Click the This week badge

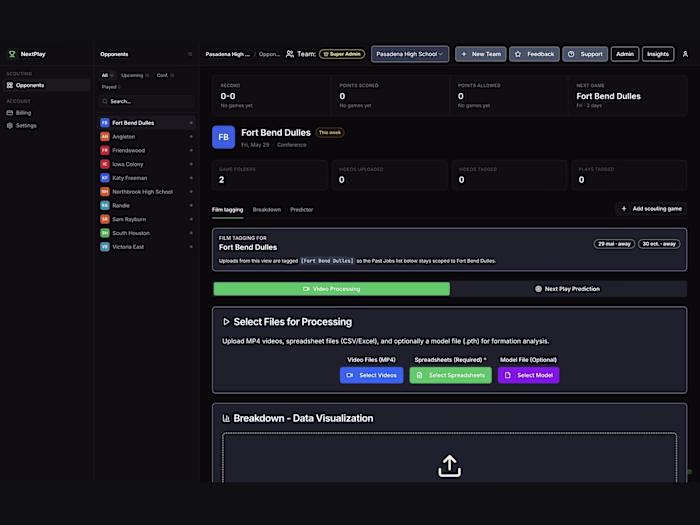[330, 133]
